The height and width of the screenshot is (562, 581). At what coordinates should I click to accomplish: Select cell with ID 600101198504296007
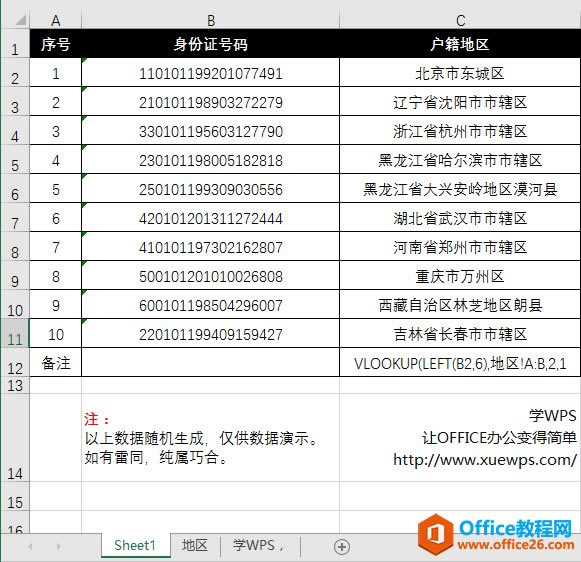point(210,305)
